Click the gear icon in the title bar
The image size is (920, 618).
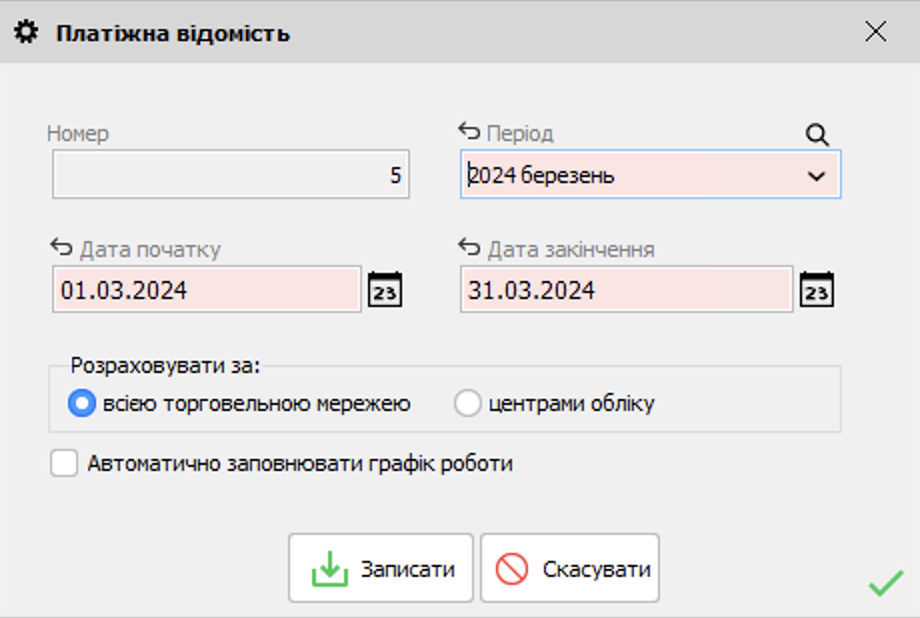[27, 33]
